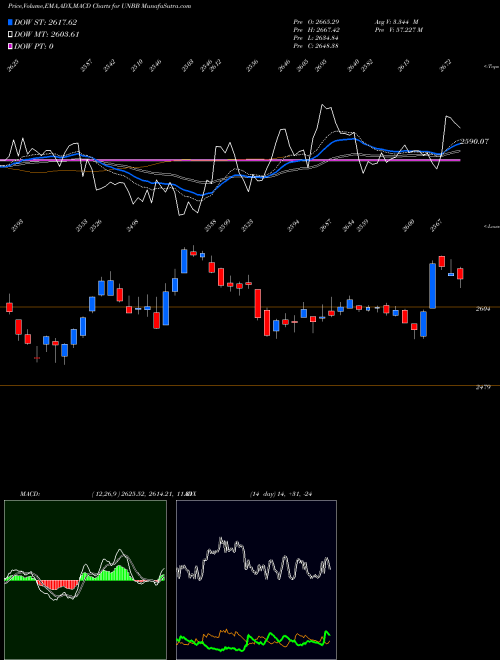Click the blue DOW ST legend swatch

click(x=11, y=22)
